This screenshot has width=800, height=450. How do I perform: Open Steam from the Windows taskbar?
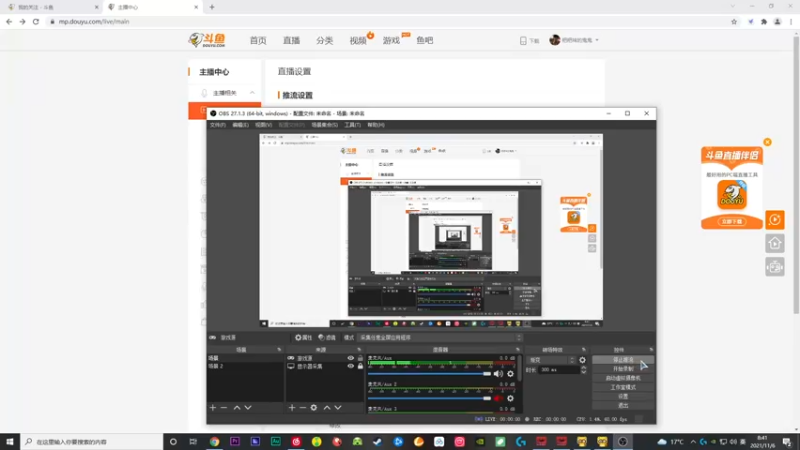point(378,442)
